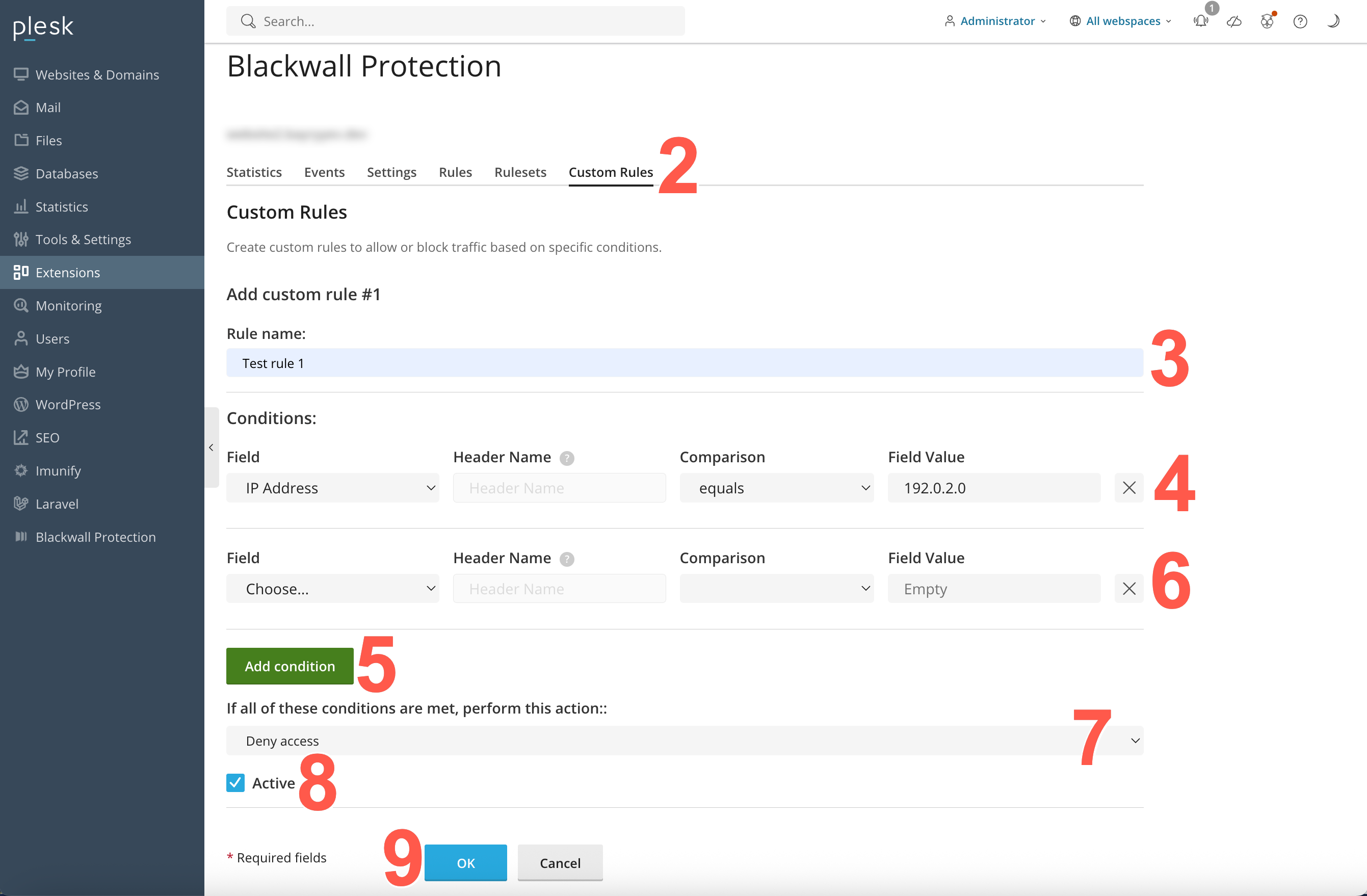The image size is (1367, 896).
Task: Select the Custom Rules tab
Action: [611, 172]
